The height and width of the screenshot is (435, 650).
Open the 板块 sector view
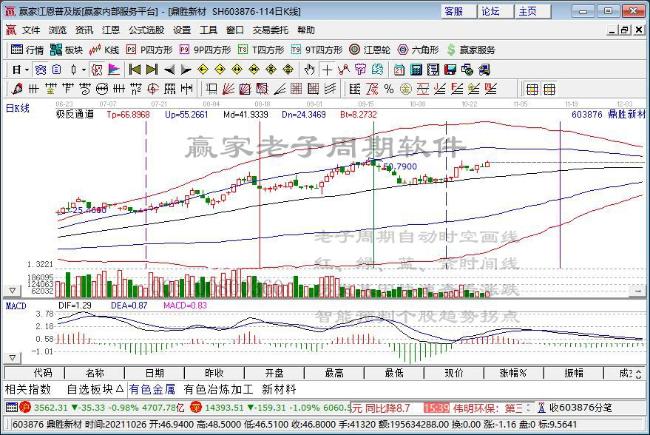(x=67, y=49)
